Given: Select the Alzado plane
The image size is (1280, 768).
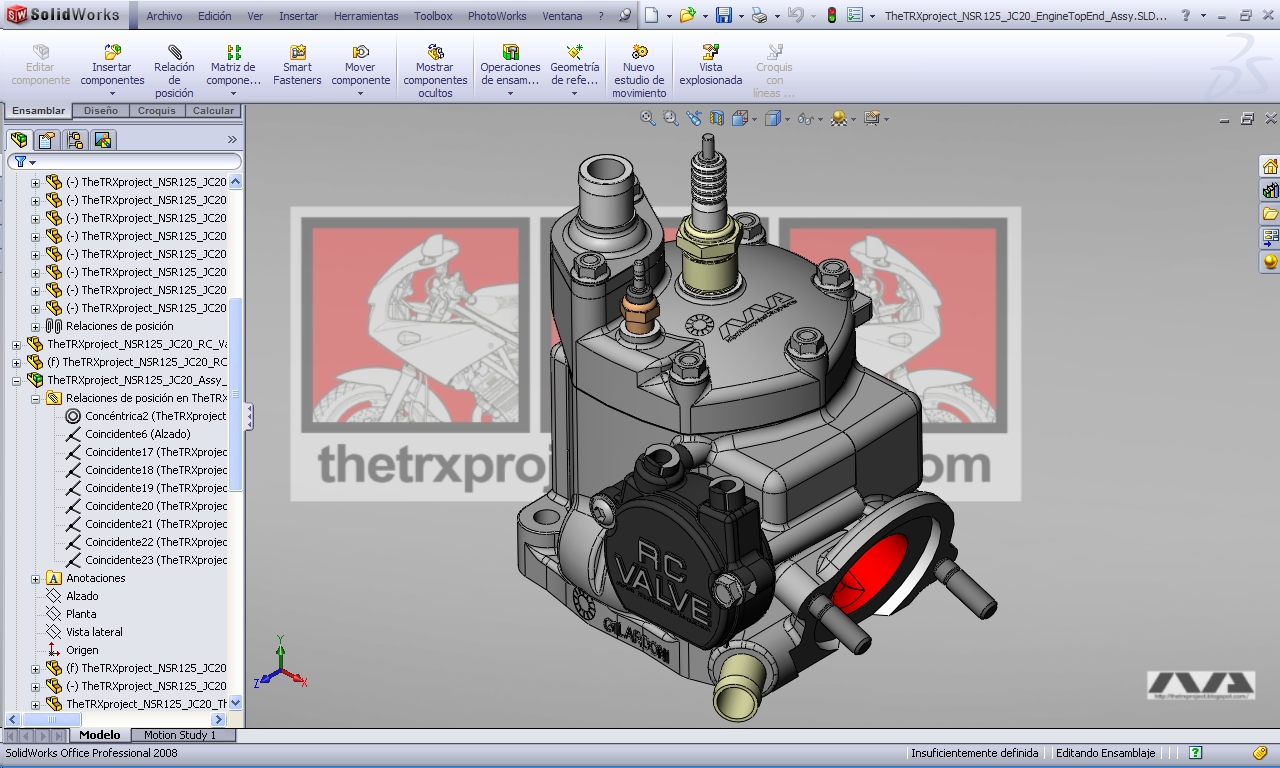Looking at the screenshot, I should 72,596.
